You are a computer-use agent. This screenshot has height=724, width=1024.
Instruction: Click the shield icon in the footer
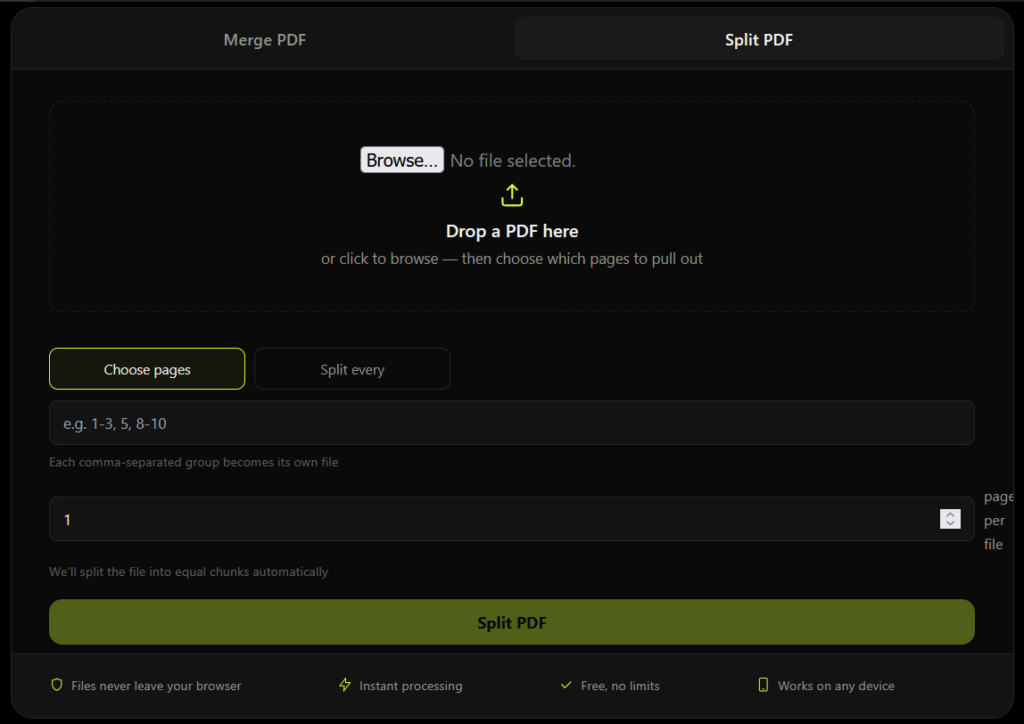57,685
